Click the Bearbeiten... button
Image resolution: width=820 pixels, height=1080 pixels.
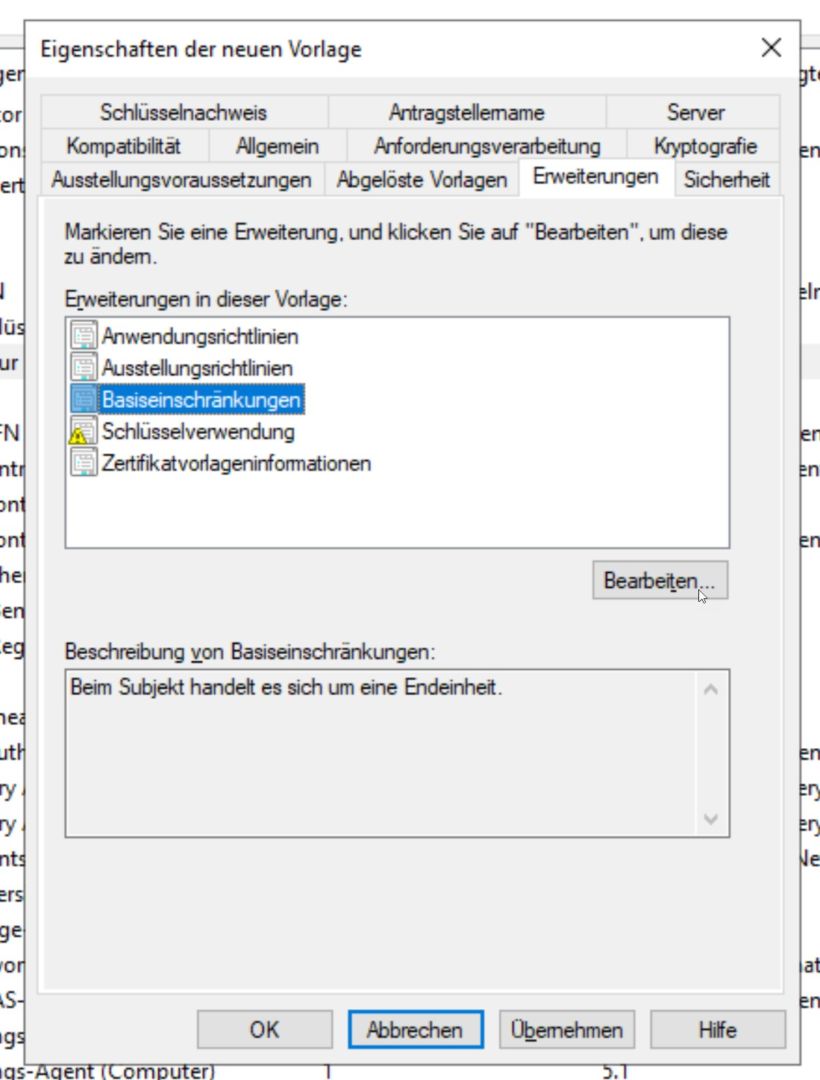pyautogui.click(x=660, y=581)
